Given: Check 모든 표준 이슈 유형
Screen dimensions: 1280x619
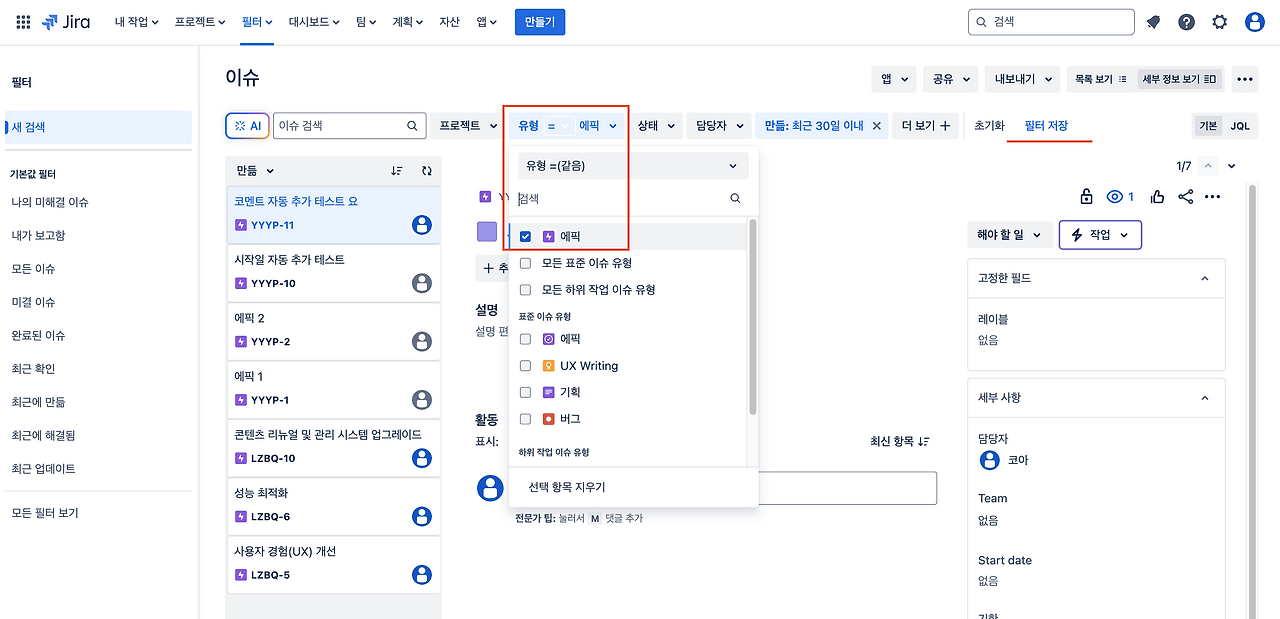Looking at the screenshot, I should [x=525, y=261].
